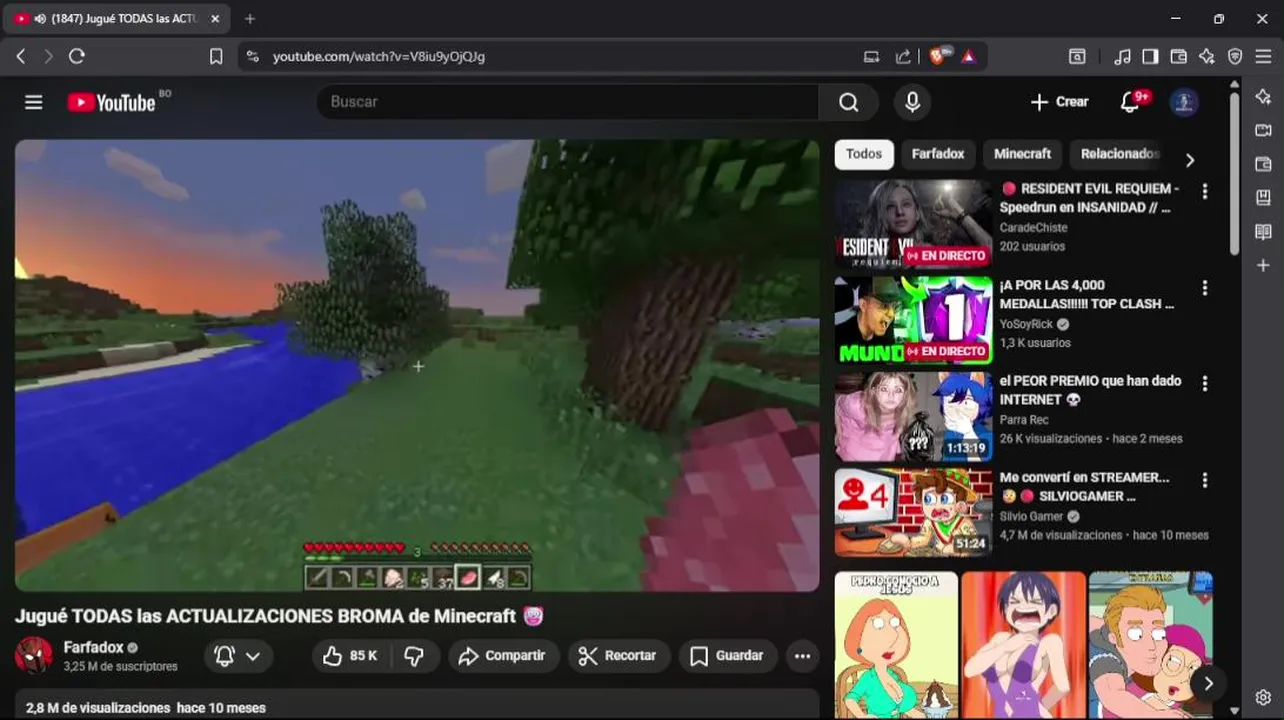Open the Brave Wallet icon in toolbar
Screen dimensions: 1284x720
(x=1179, y=57)
